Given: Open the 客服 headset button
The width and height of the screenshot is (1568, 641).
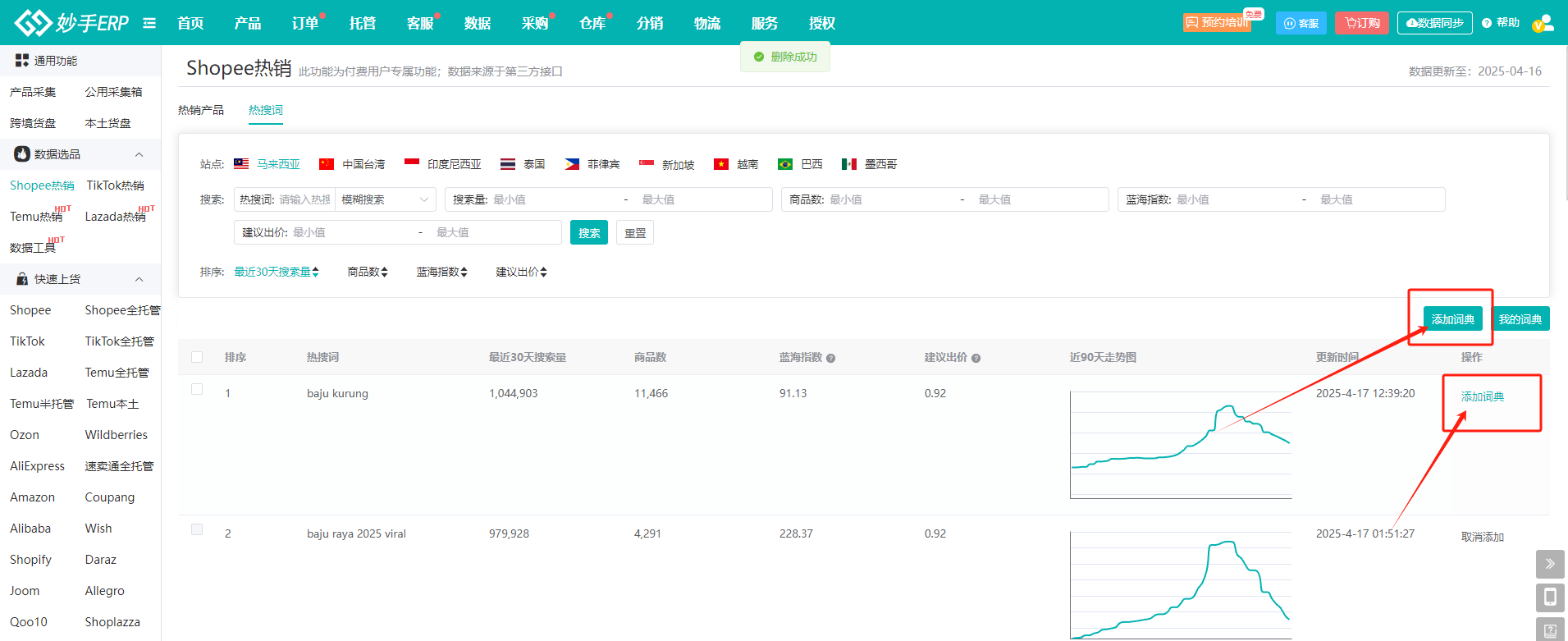Looking at the screenshot, I should [1301, 23].
